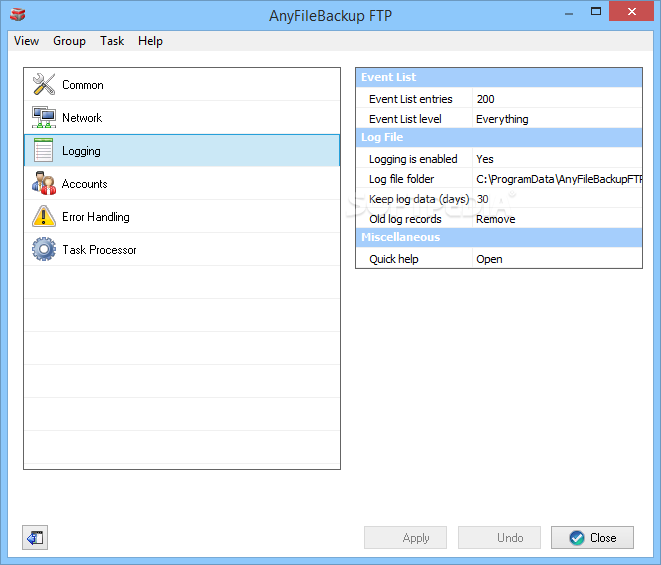This screenshot has height=565, width=661.
Task: Click the Accounts people icon
Action: coord(44,183)
